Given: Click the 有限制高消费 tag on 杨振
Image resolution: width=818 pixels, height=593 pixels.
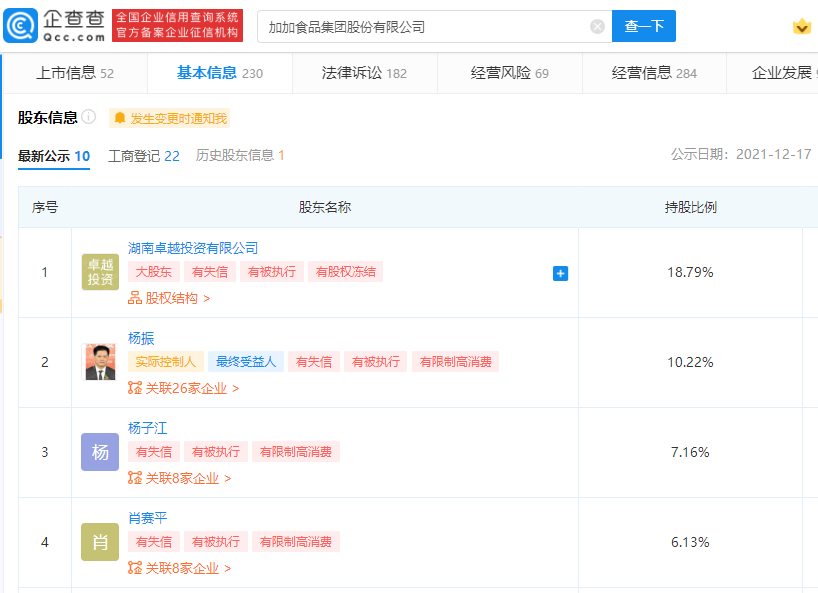Looking at the screenshot, I should (455, 362).
